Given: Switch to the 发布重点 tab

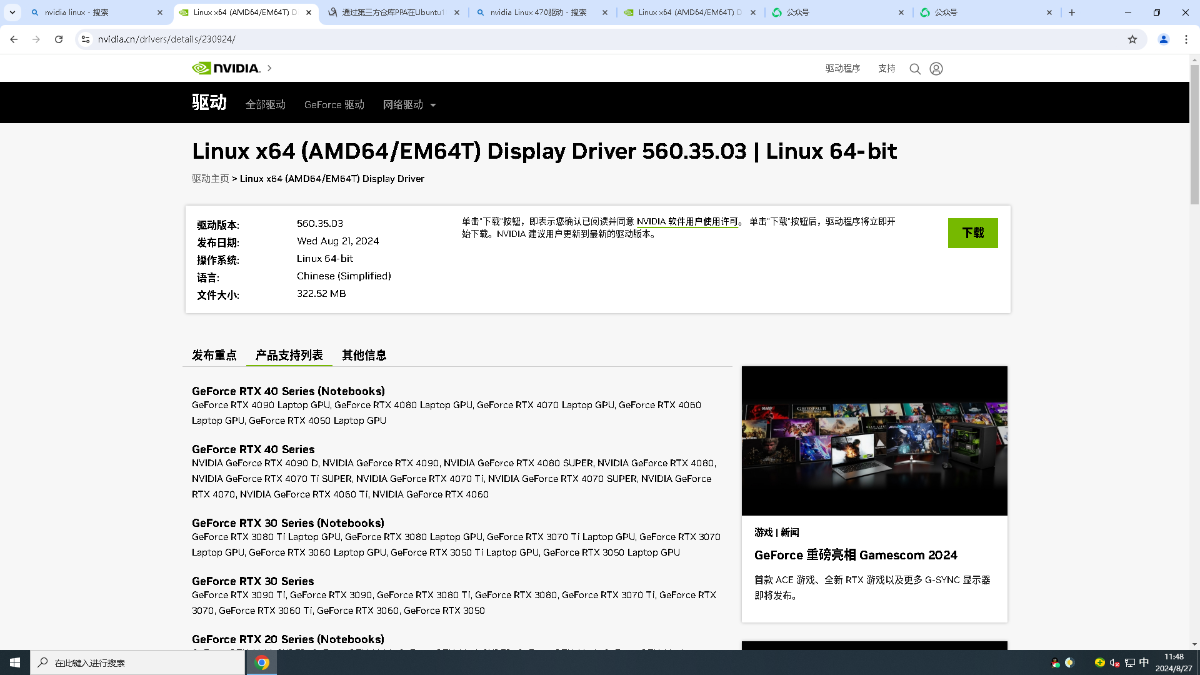Looking at the screenshot, I should pos(214,355).
